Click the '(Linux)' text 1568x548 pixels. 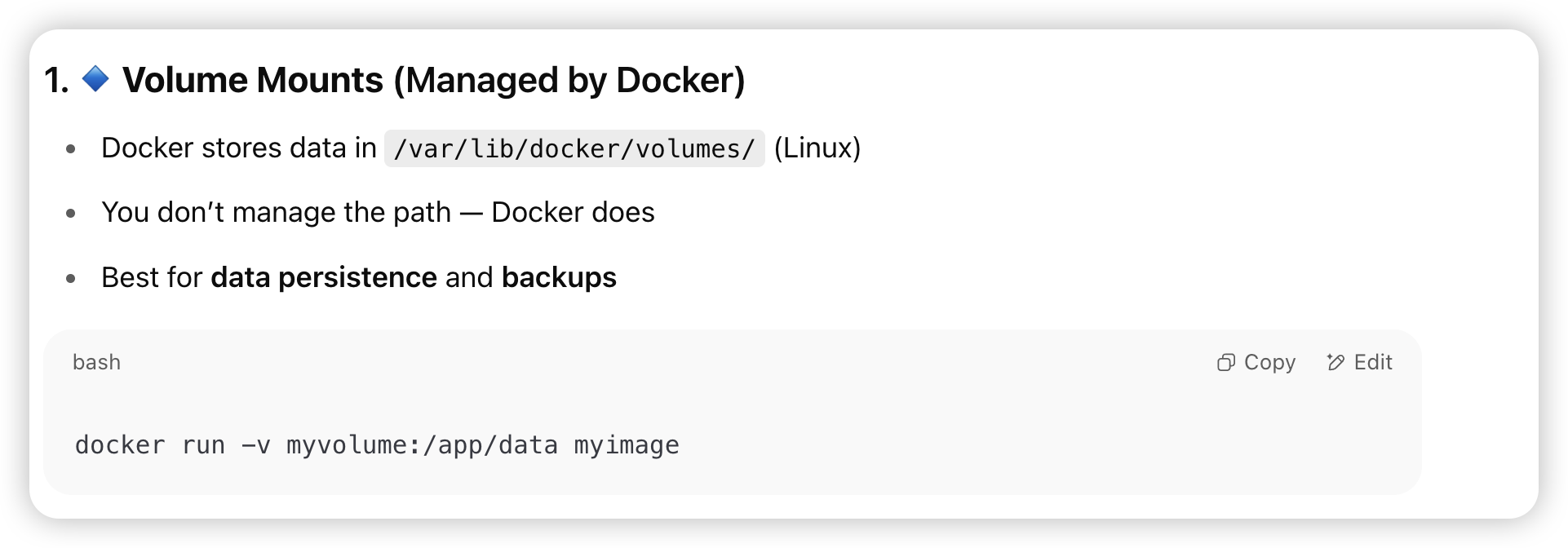click(x=817, y=148)
